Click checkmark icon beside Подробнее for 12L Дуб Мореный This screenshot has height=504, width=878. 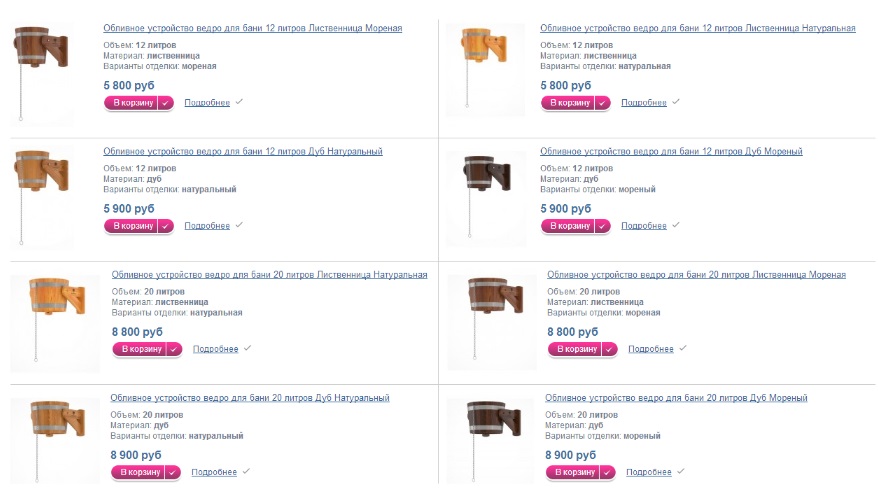coord(676,225)
